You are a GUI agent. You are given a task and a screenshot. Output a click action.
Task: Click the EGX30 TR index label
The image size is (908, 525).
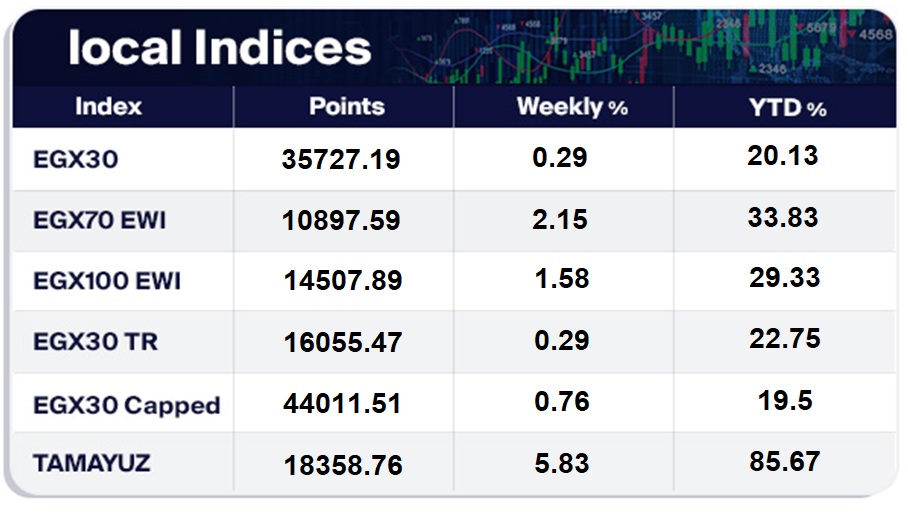coord(95,342)
